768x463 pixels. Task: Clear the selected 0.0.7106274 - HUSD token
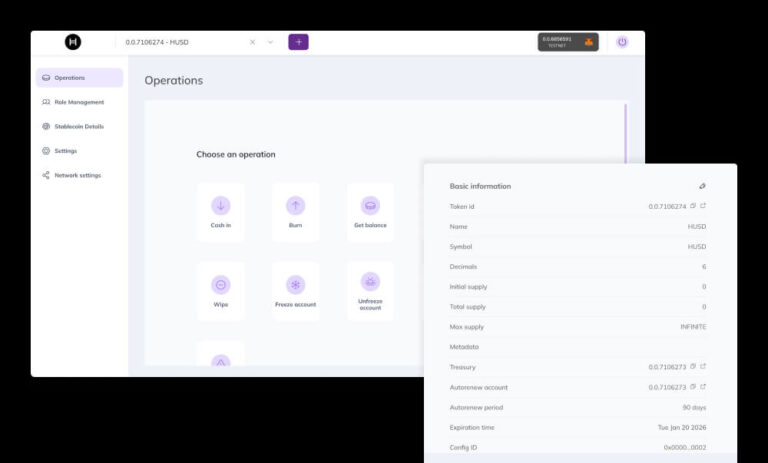point(252,42)
